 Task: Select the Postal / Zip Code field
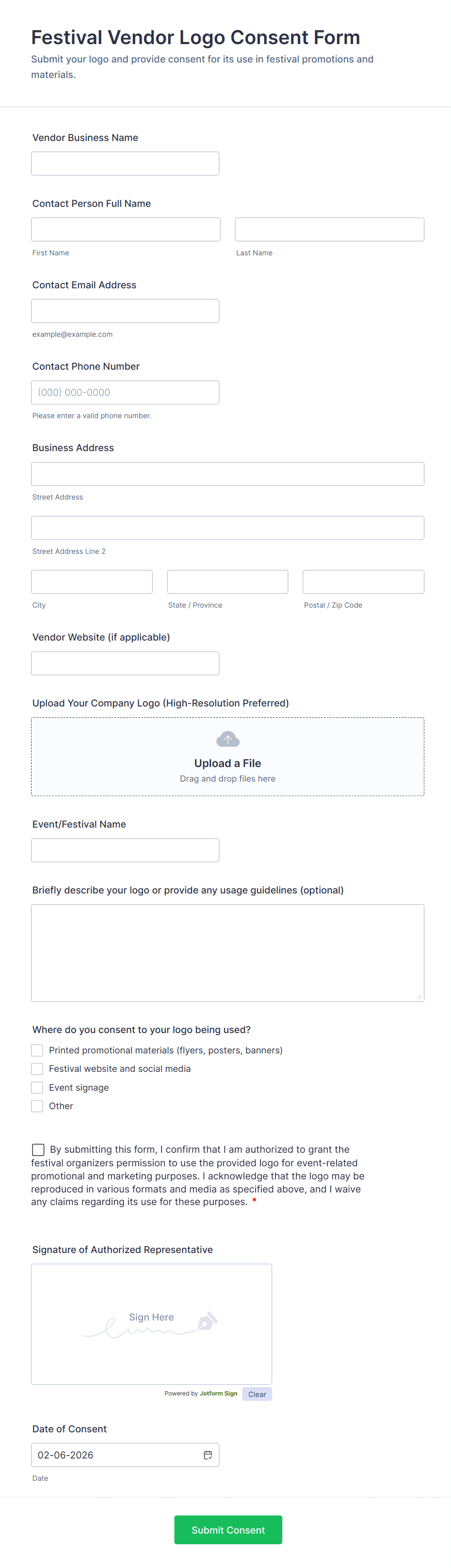(x=363, y=582)
